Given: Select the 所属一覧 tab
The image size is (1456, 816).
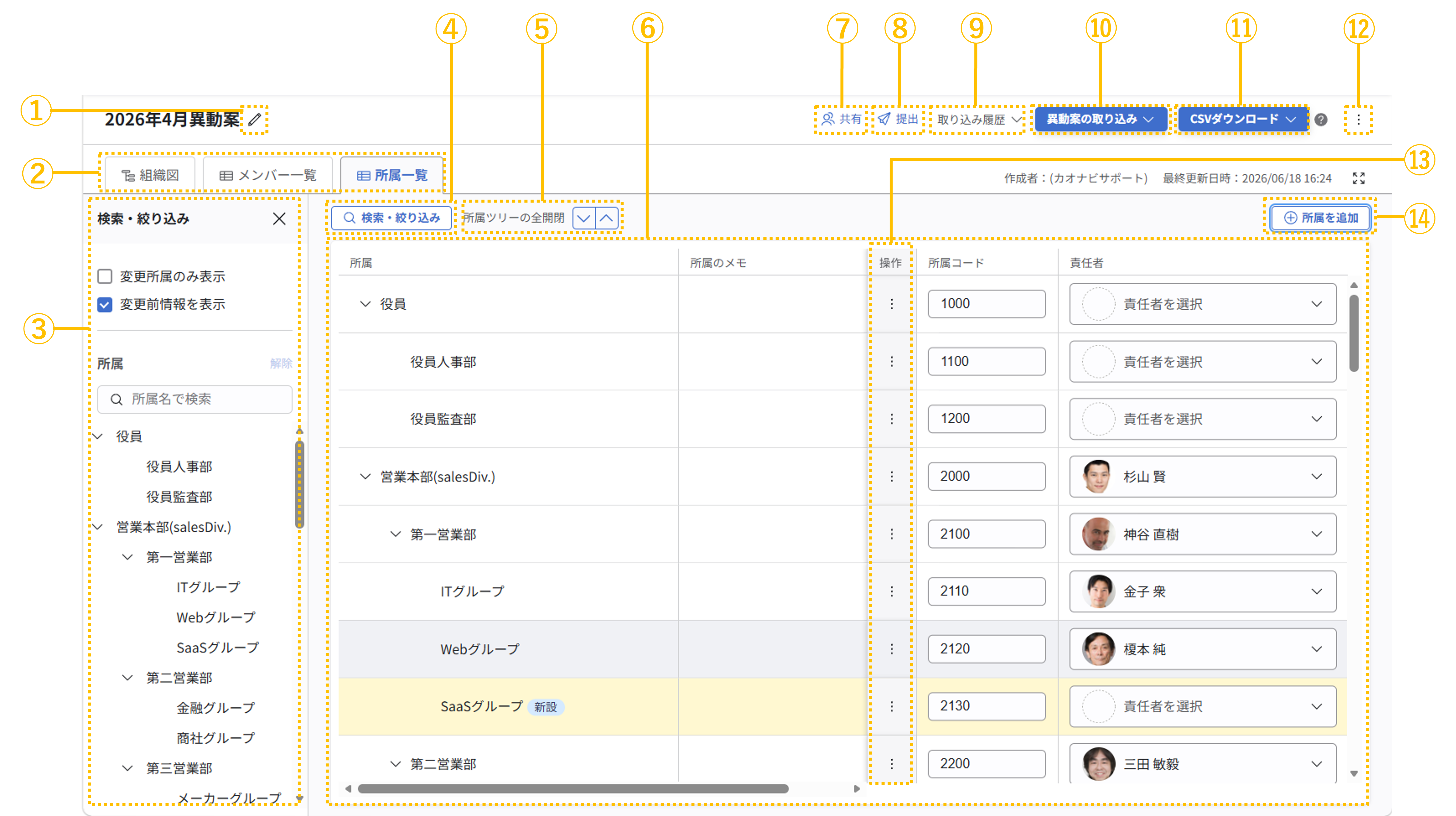Looking at the screenshot, I should (x=392, y=175).
